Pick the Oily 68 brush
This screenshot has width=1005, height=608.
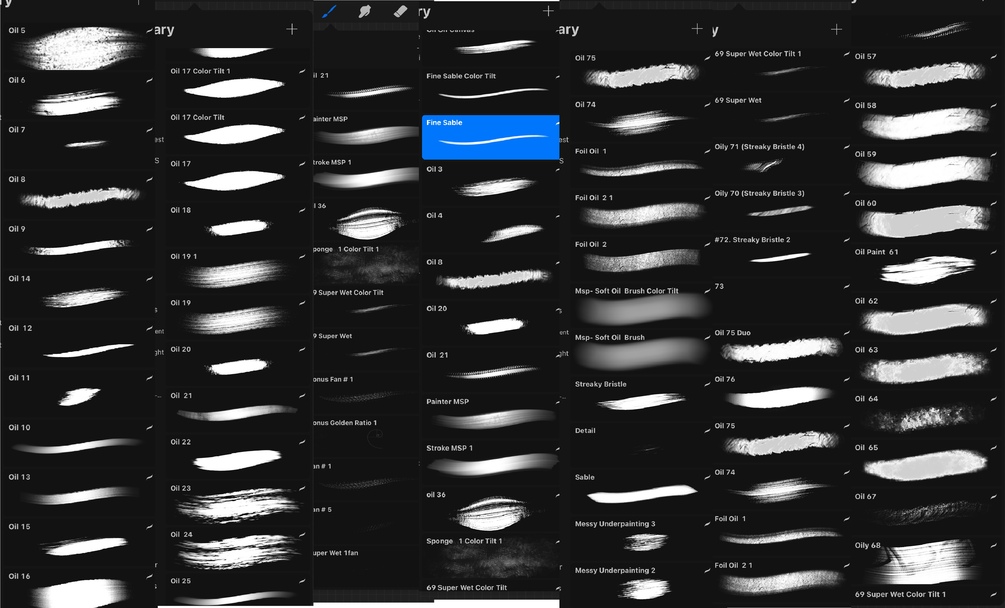(x=926, y=561)
